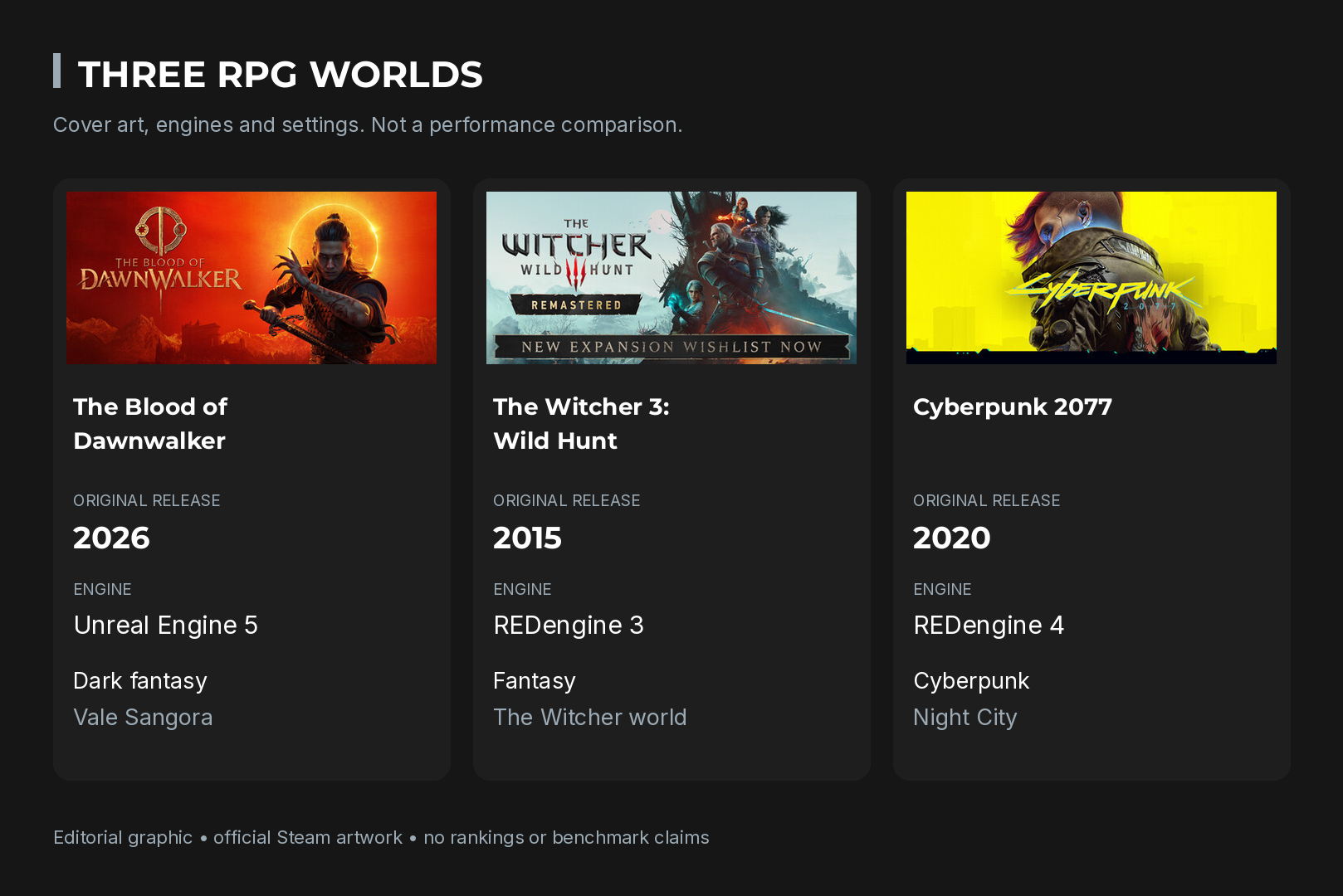1343x896 pixels.
Task: Click 'ORIGINAL RELEASE' label on Witcher 3 card
Action: pyautogui.click(x=567, y=500)
